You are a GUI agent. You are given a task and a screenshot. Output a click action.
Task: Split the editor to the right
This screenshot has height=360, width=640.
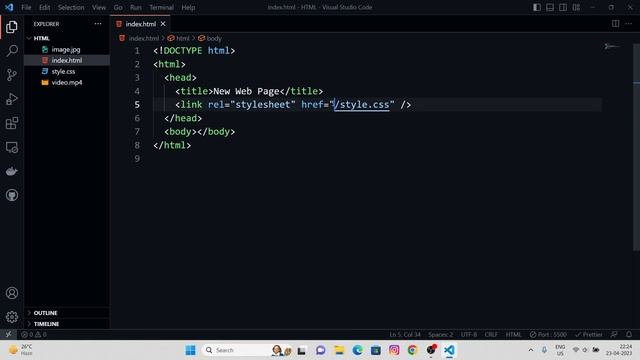click(615, 24)
